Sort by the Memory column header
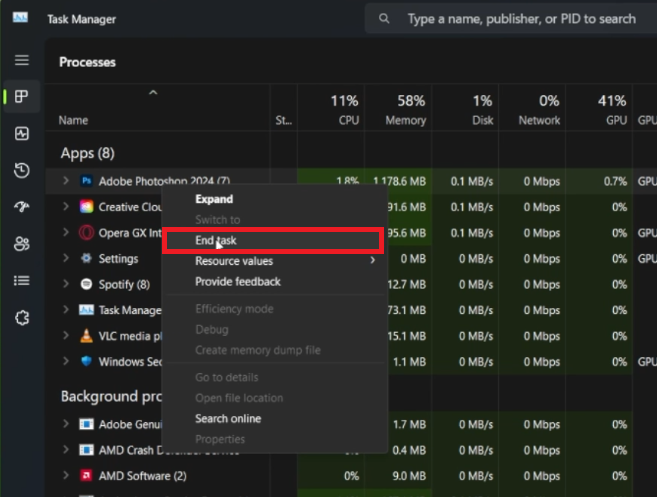Screen dimensions: 657x497 398,108
